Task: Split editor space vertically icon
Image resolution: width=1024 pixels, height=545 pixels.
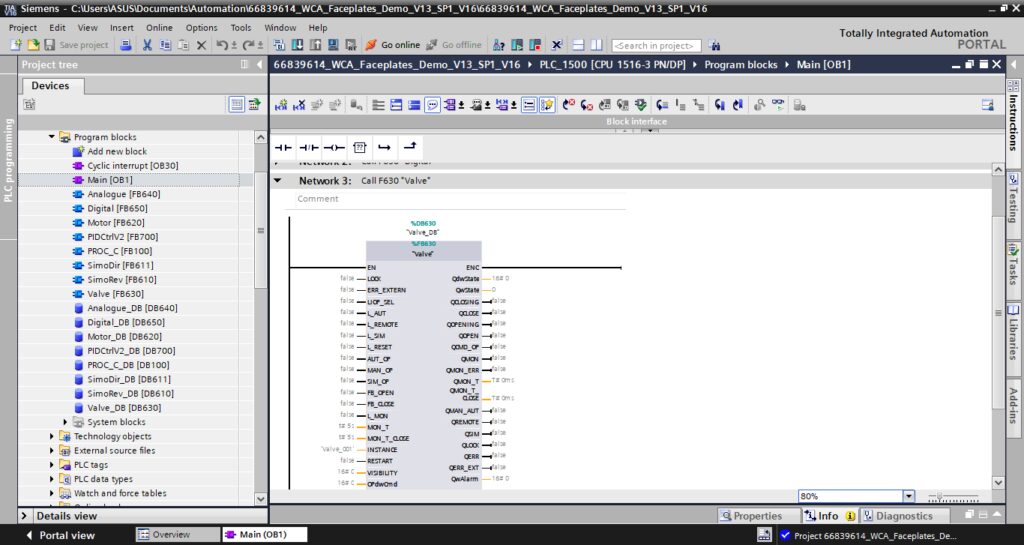Action: (596, 45)
